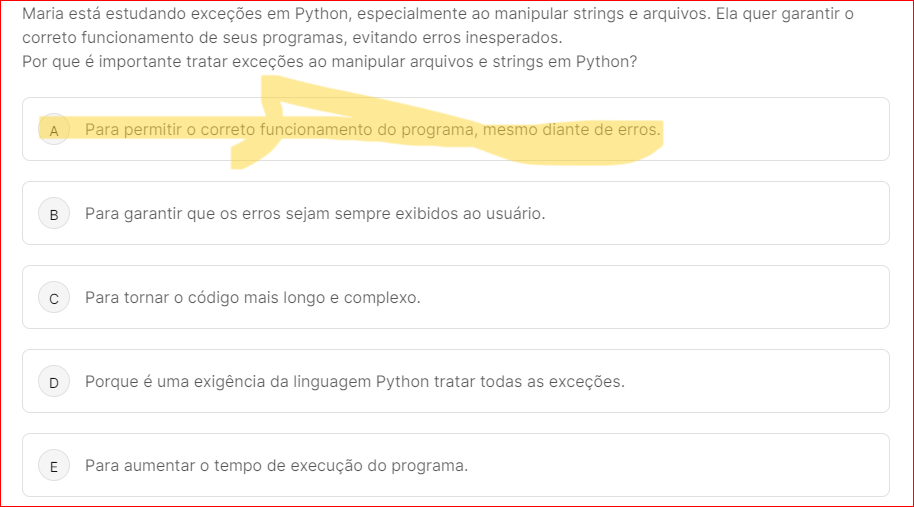The image size is (914, 507).
Task: Click empty right side of option A card
Action: pyautogui.click(x=780, y=130)
